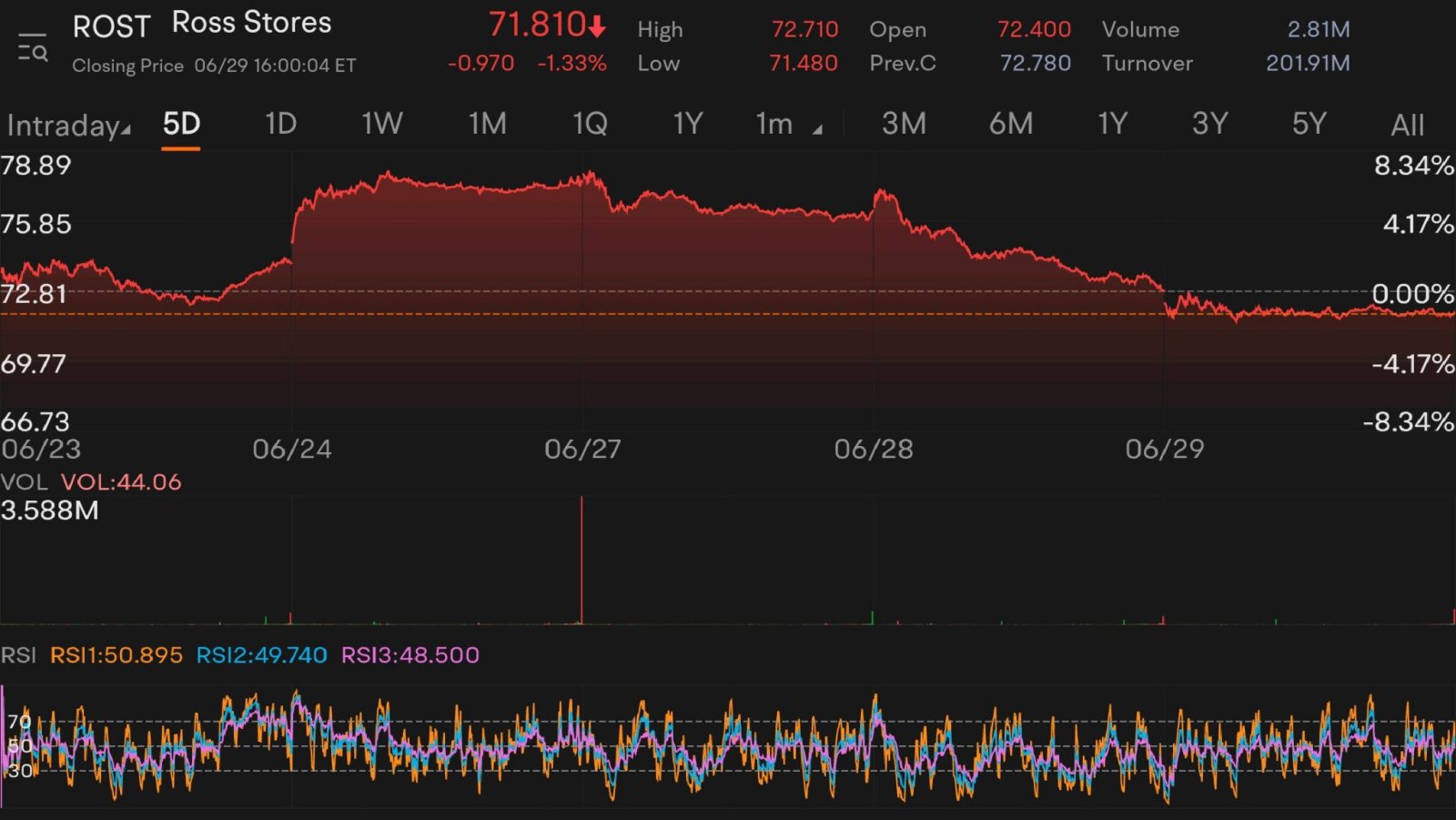This screenshot has width=1456, height=820.
Task: Switch to the 1D tab
Action: (280, 124)
